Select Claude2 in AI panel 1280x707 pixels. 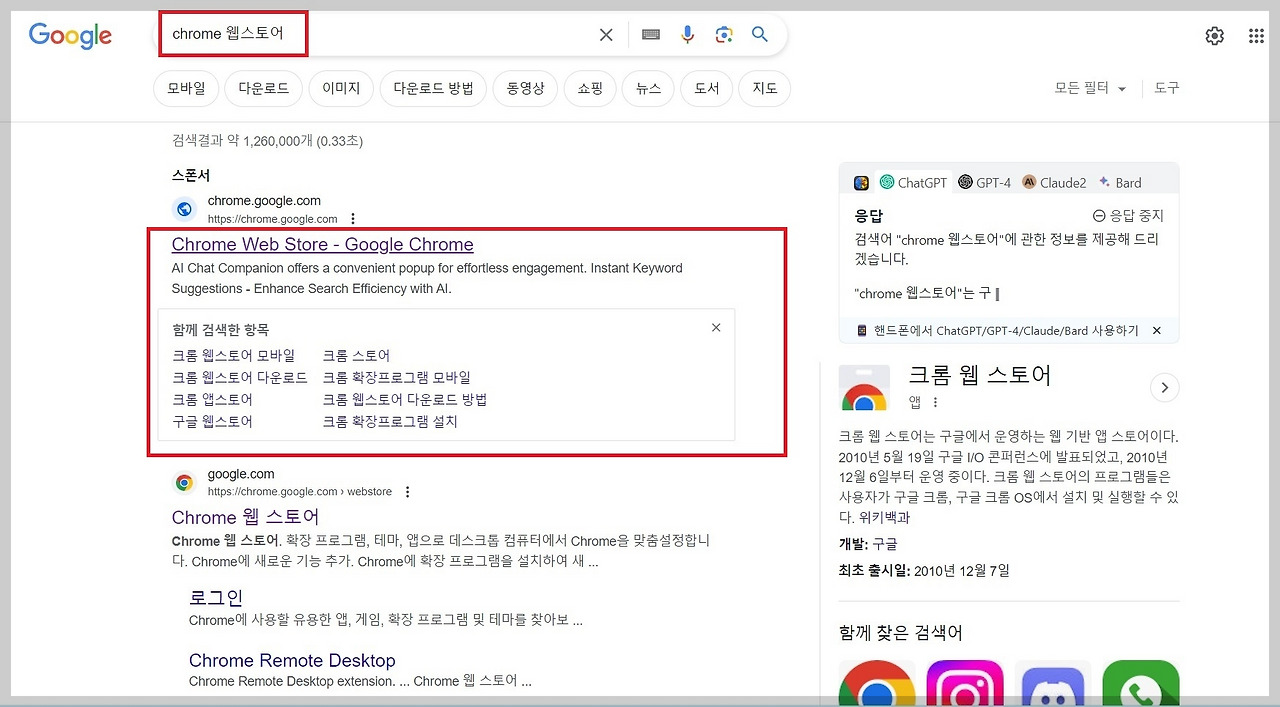pyautogui.click(x=1054, y=182)
